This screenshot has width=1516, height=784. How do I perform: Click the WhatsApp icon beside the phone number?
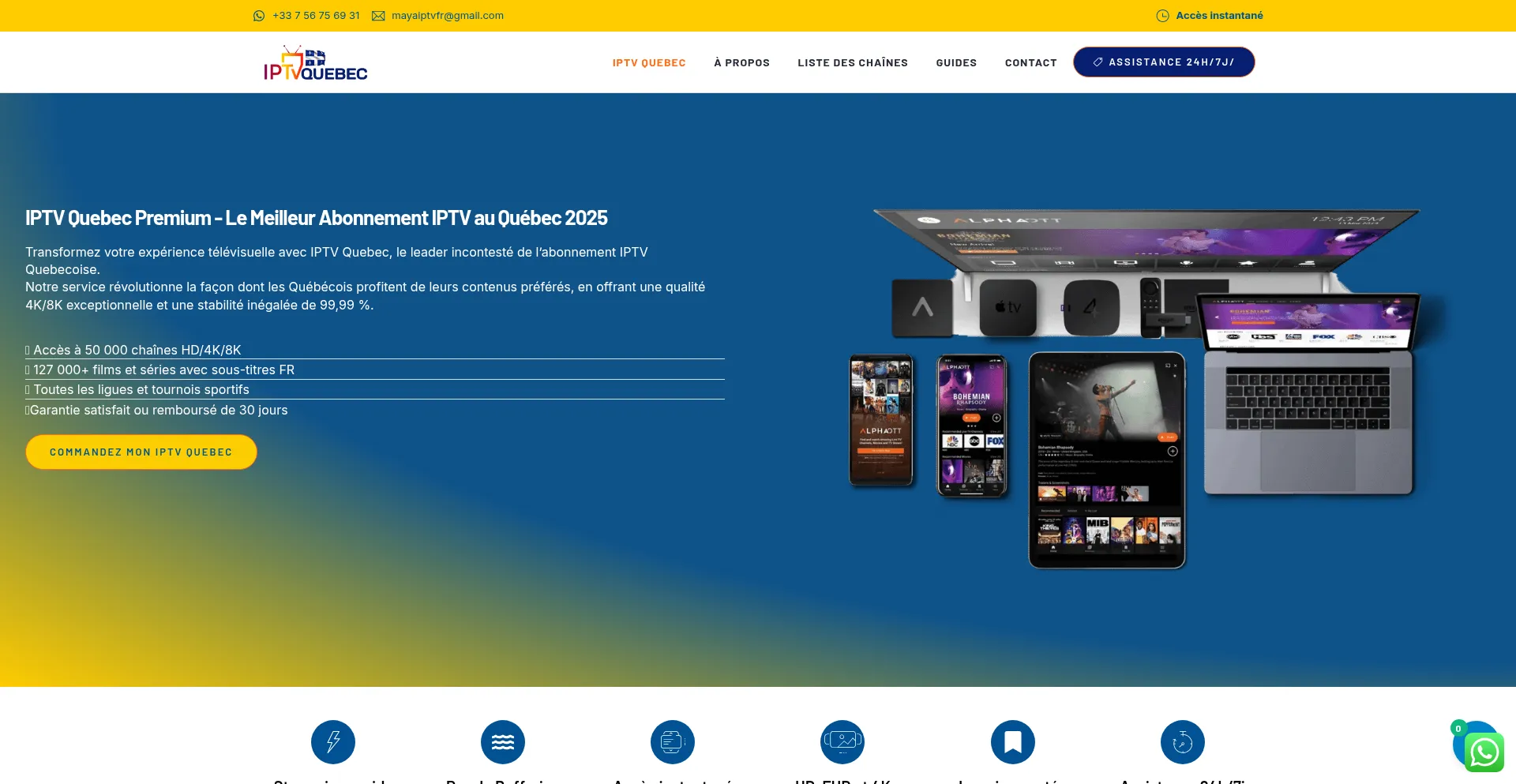pyautogui.click(x=259, y=16)
